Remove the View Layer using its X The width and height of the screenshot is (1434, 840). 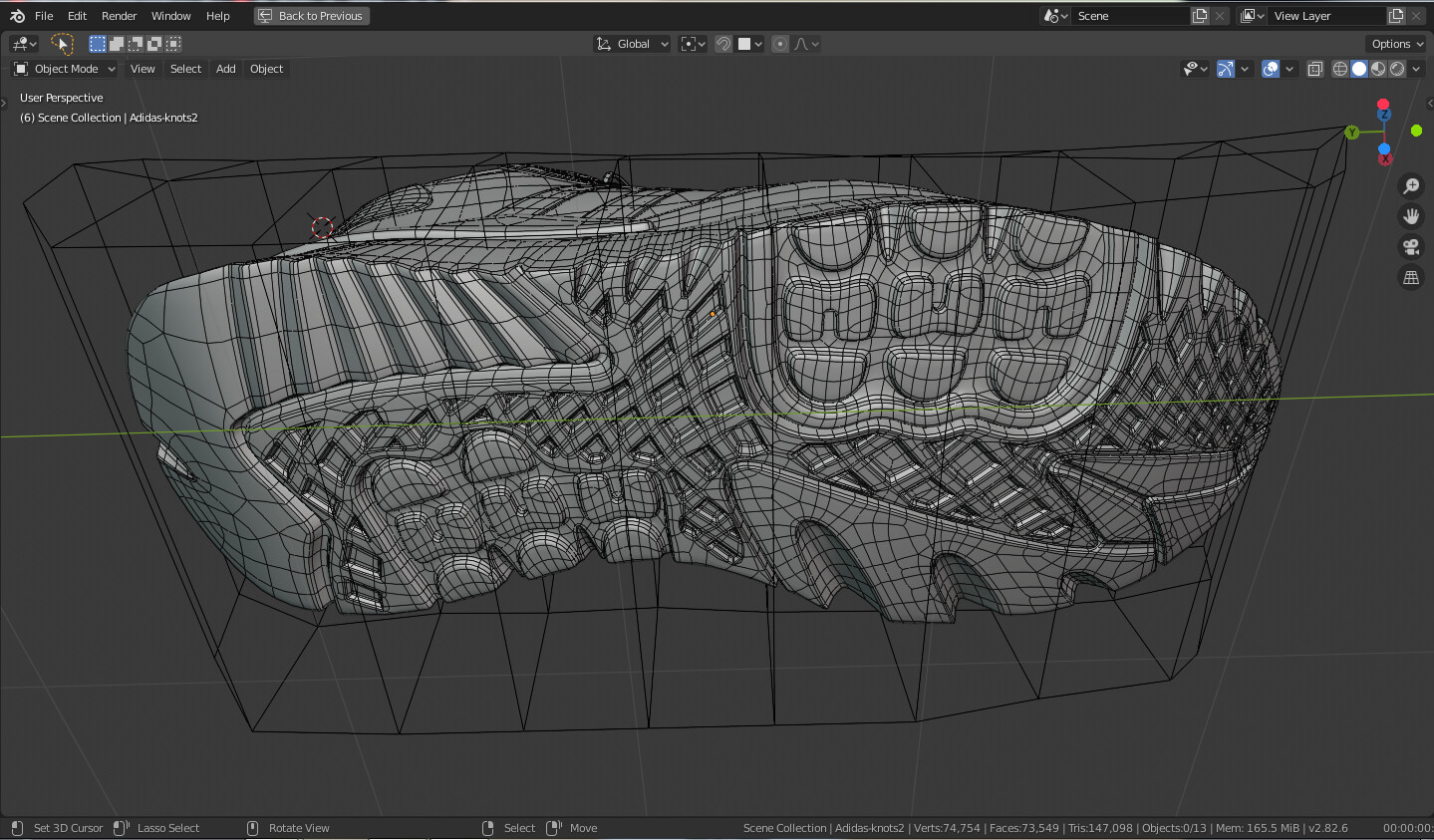pyautogui.click(x=1416, y=16)
